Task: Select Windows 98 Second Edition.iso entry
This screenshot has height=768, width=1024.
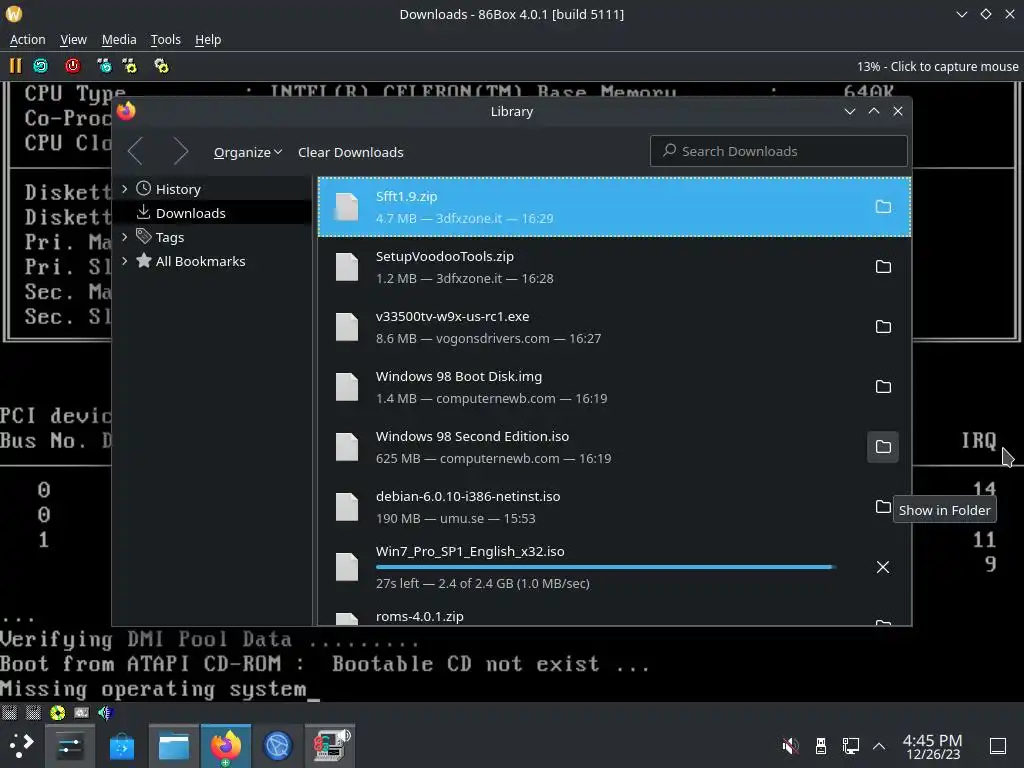Action: click(x=614, y=447)
